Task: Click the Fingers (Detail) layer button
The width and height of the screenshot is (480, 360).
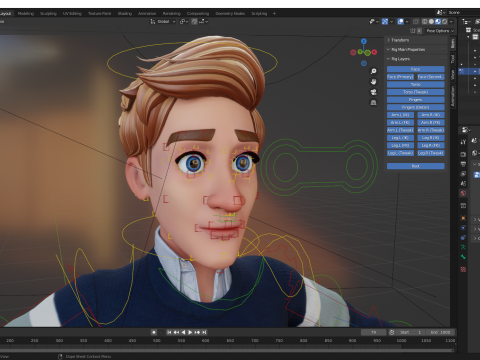Action: pyautogui.click(x=416, y=107)
